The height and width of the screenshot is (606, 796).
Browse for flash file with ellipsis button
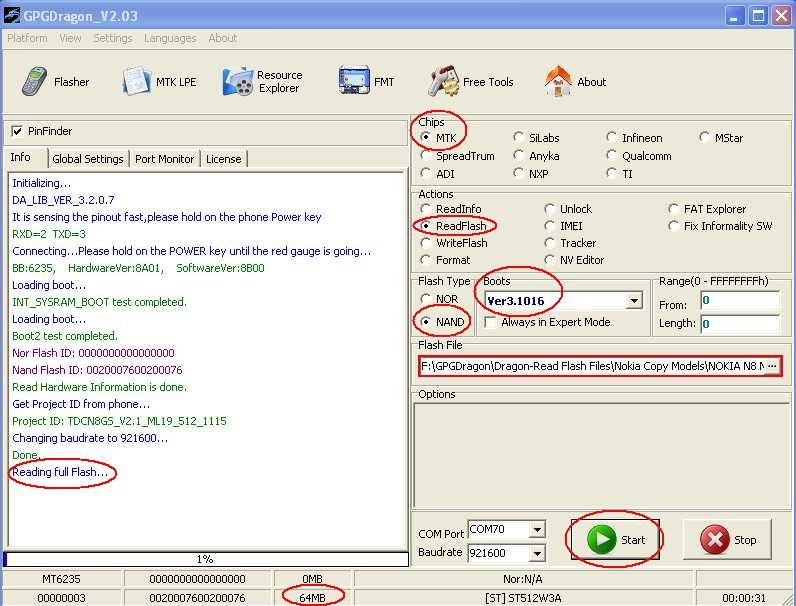click(772, 366)
